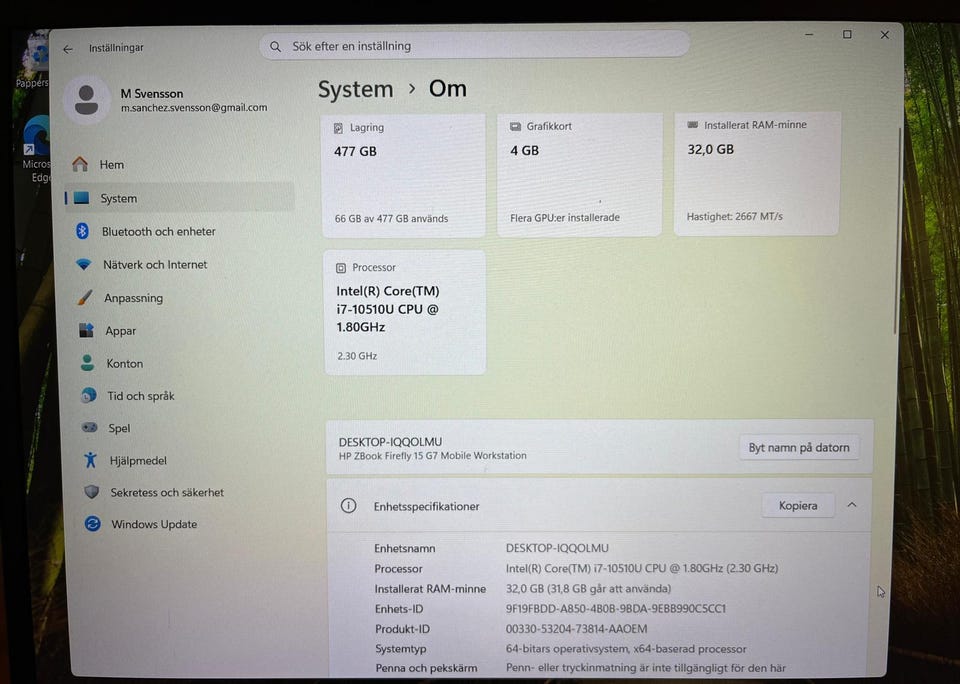The width and height of the screenshot is (960, 684).
Task: Click the Sekretess shield icon
Action: coord(92,492)
